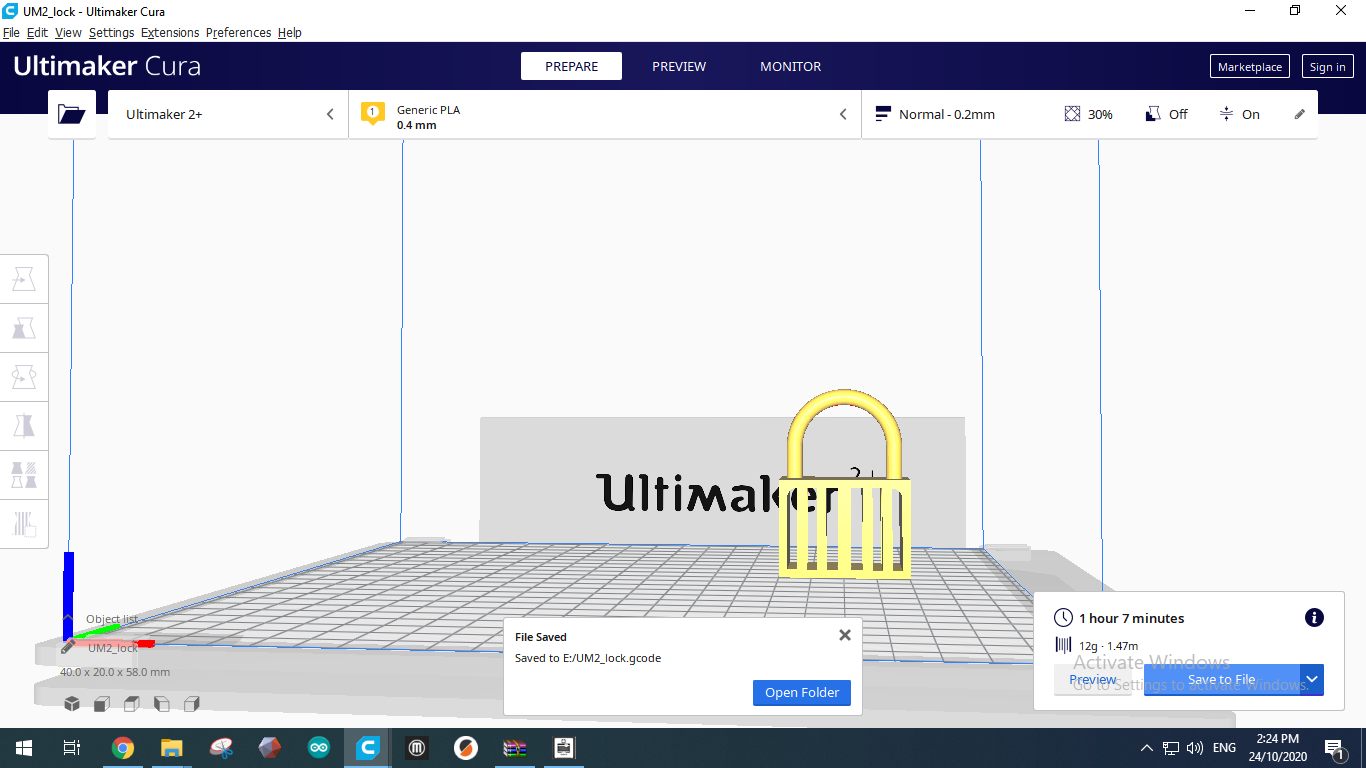Switch to left side view camera icon
1366x768 pixels.
pos(162,704)
